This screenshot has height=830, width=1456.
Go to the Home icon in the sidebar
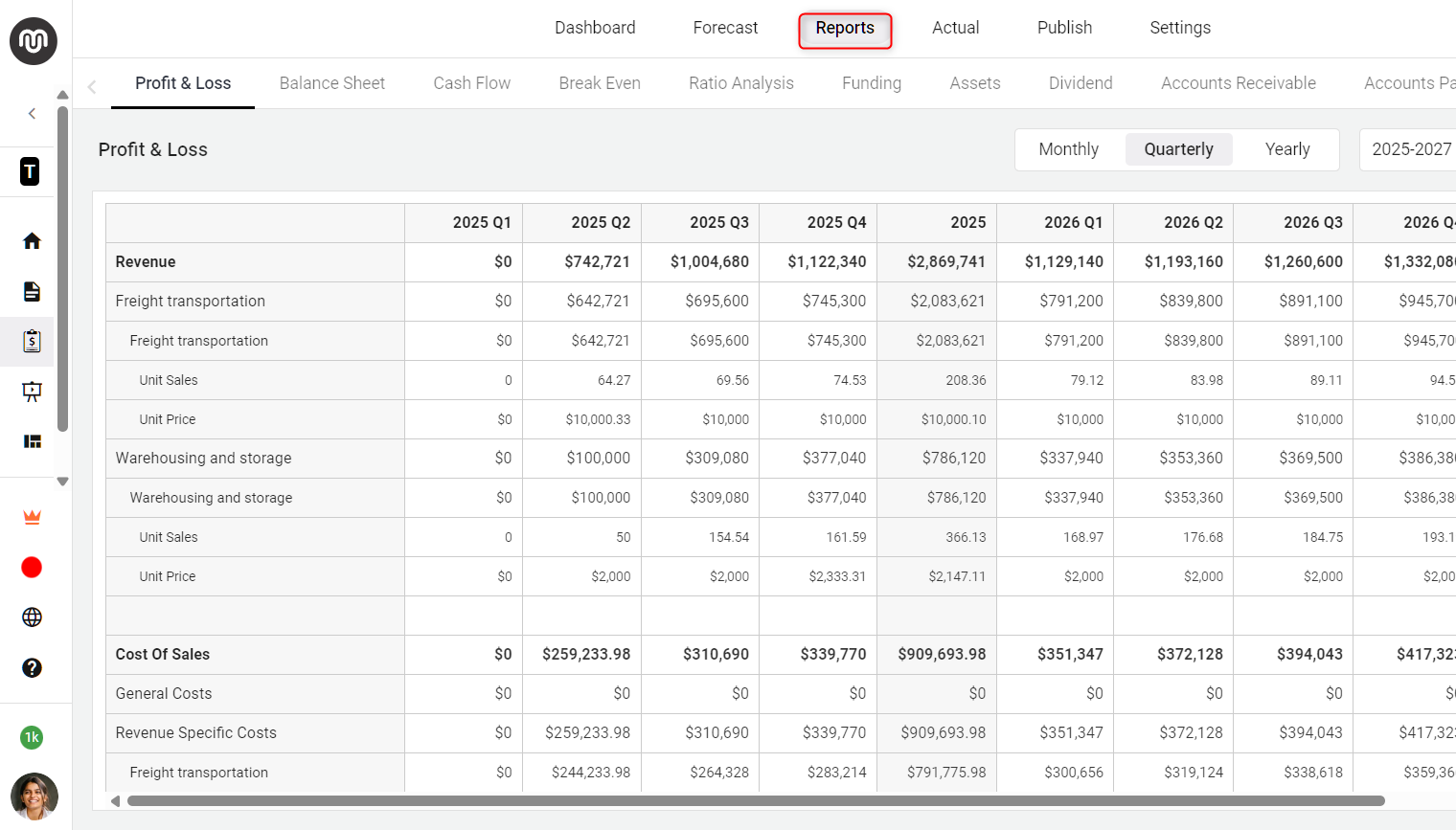point(32,240)
